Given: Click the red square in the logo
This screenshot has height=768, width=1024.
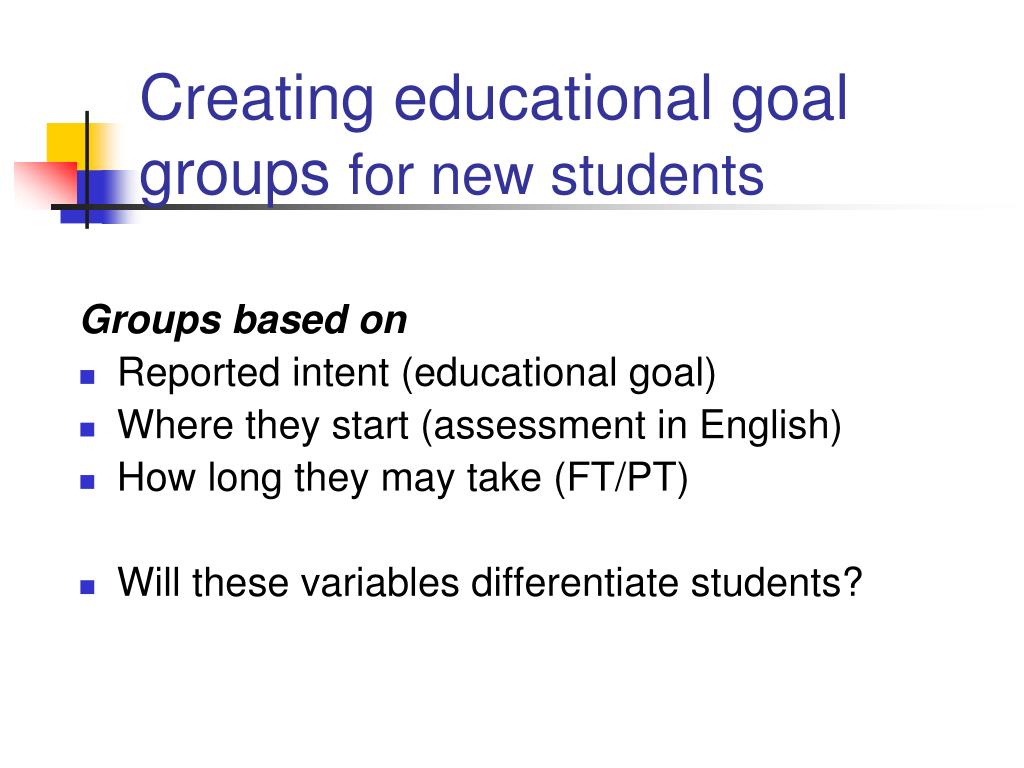Looking at the screenshot, I should (47, 184).
